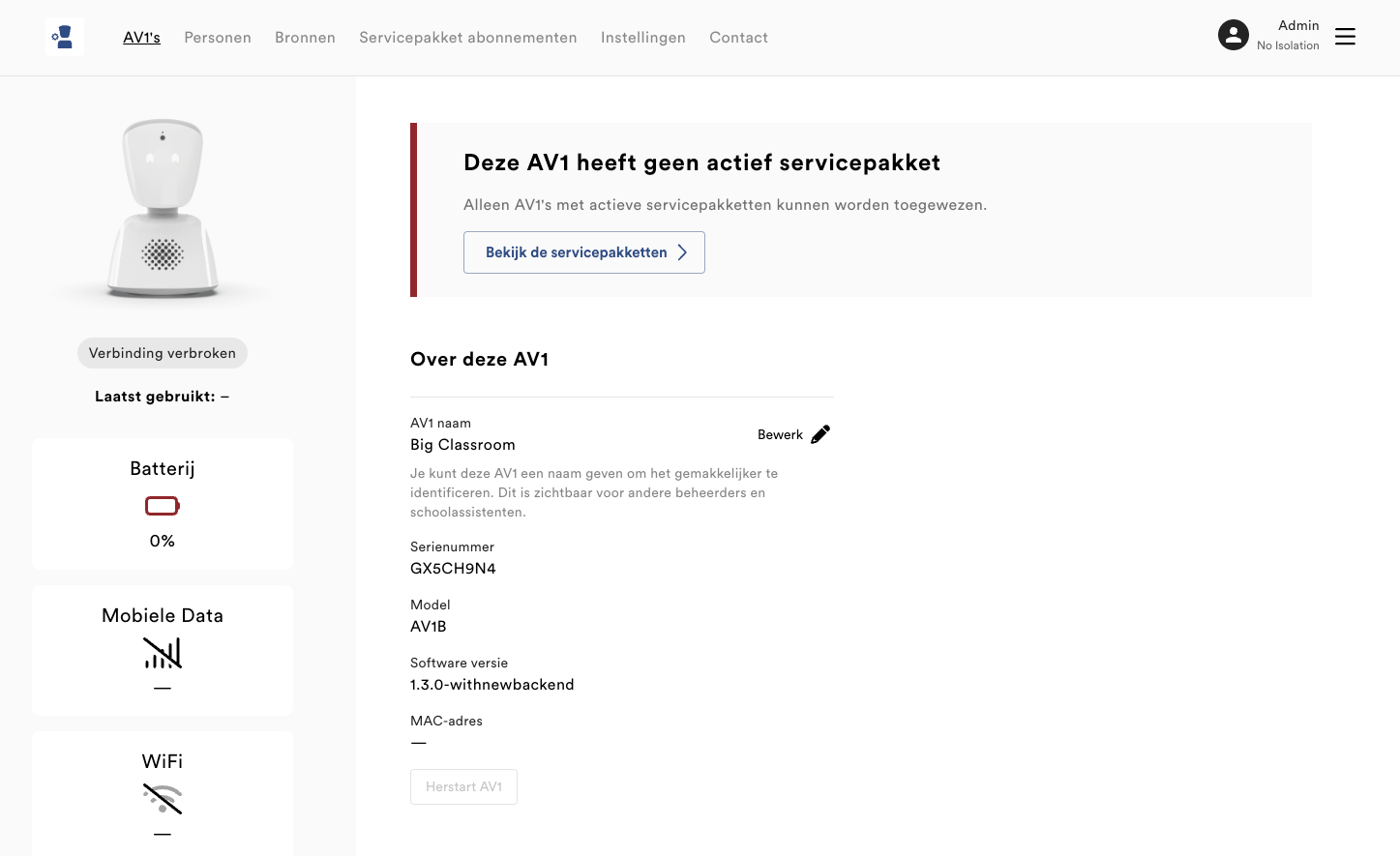Image resolution: width=1400 pixels, height=856 pixels.
Task: Click the No Isolation label
Action: (x=1288, y=45)
